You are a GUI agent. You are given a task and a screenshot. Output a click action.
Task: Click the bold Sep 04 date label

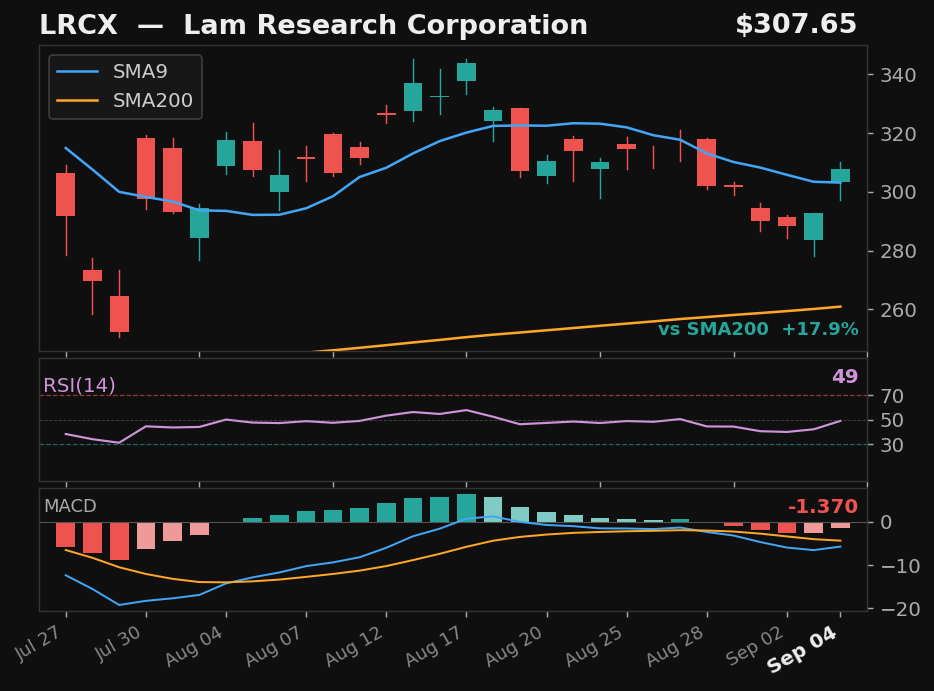(x=802, y=649)
